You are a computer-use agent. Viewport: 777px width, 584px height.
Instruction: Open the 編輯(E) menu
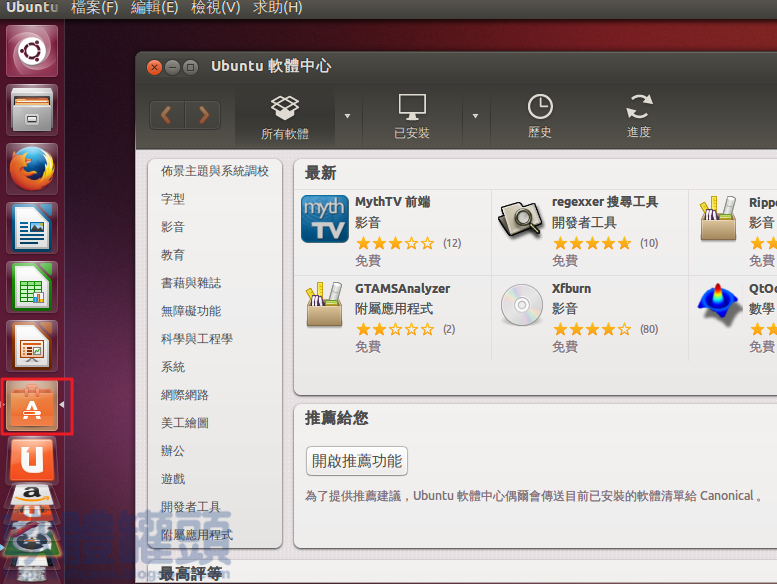pos(155,8)
